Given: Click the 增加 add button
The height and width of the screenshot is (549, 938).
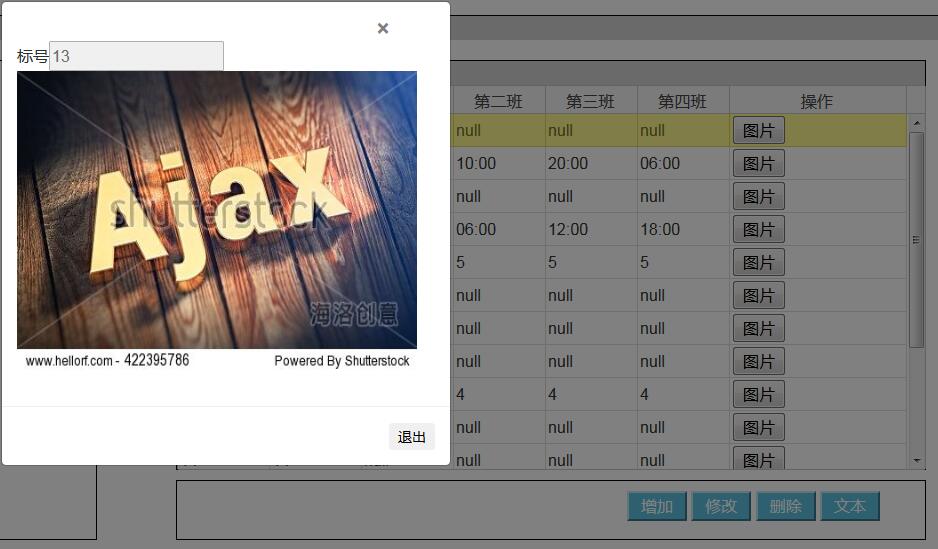Looking at the screenshot, I should 657,507.
